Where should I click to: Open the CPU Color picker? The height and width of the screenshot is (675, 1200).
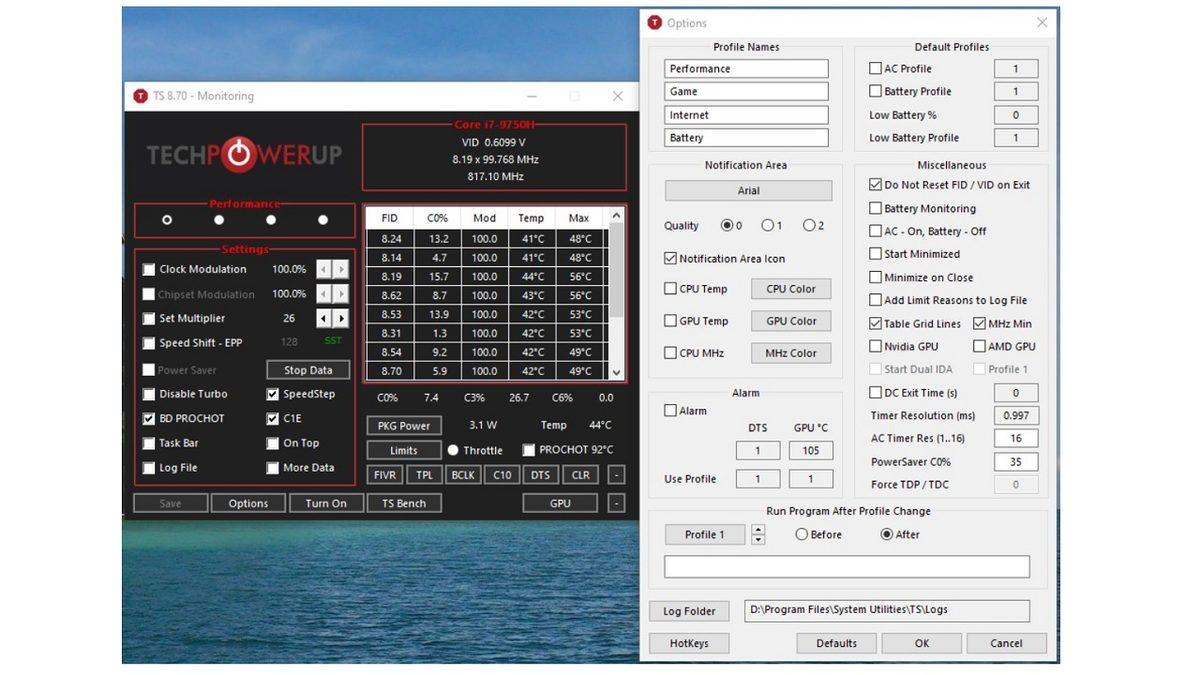tap(791, 288)
